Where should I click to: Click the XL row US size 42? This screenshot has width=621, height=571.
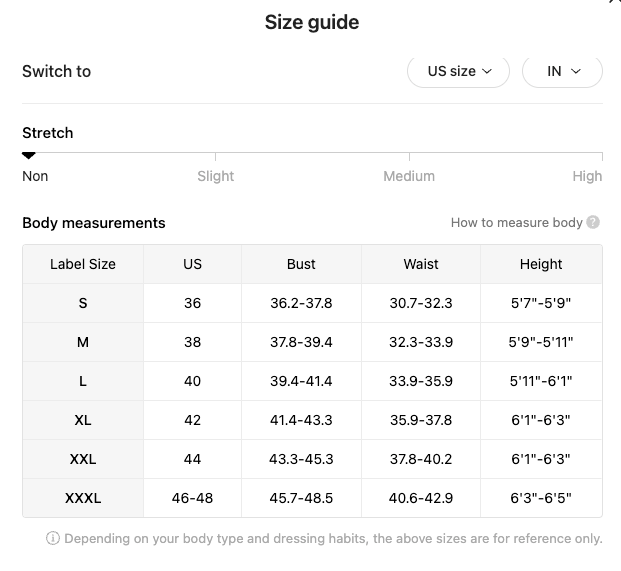click(192, 420)
